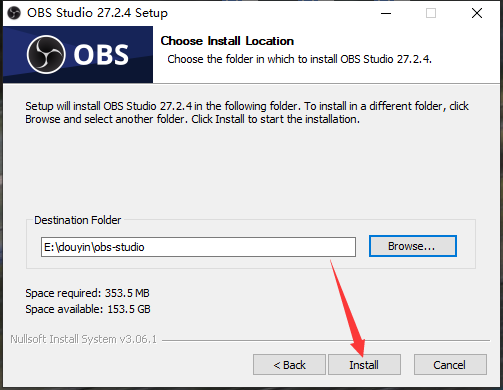Go to the previous page with < Back
503x390 pixels.
pos(289,365)
